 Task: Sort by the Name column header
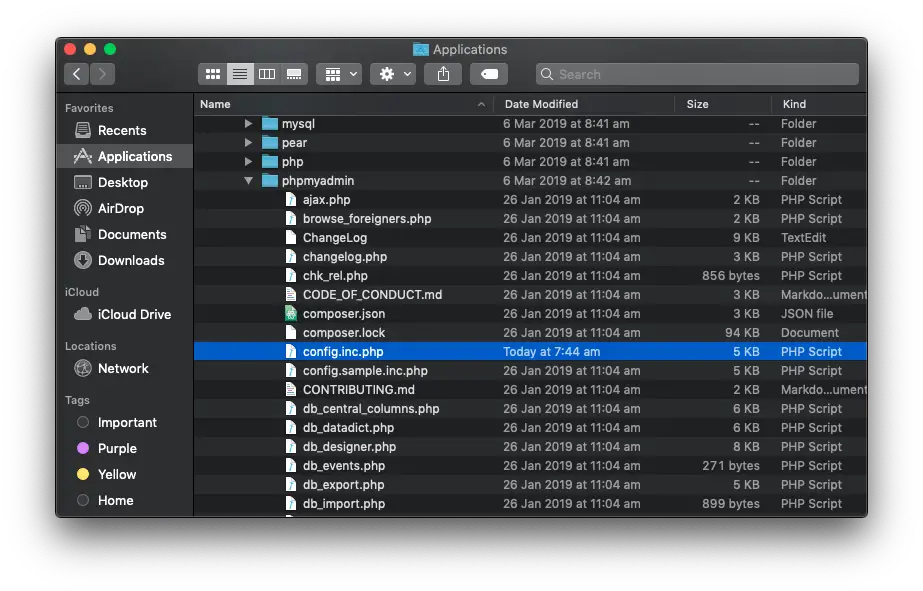[343, 104]
